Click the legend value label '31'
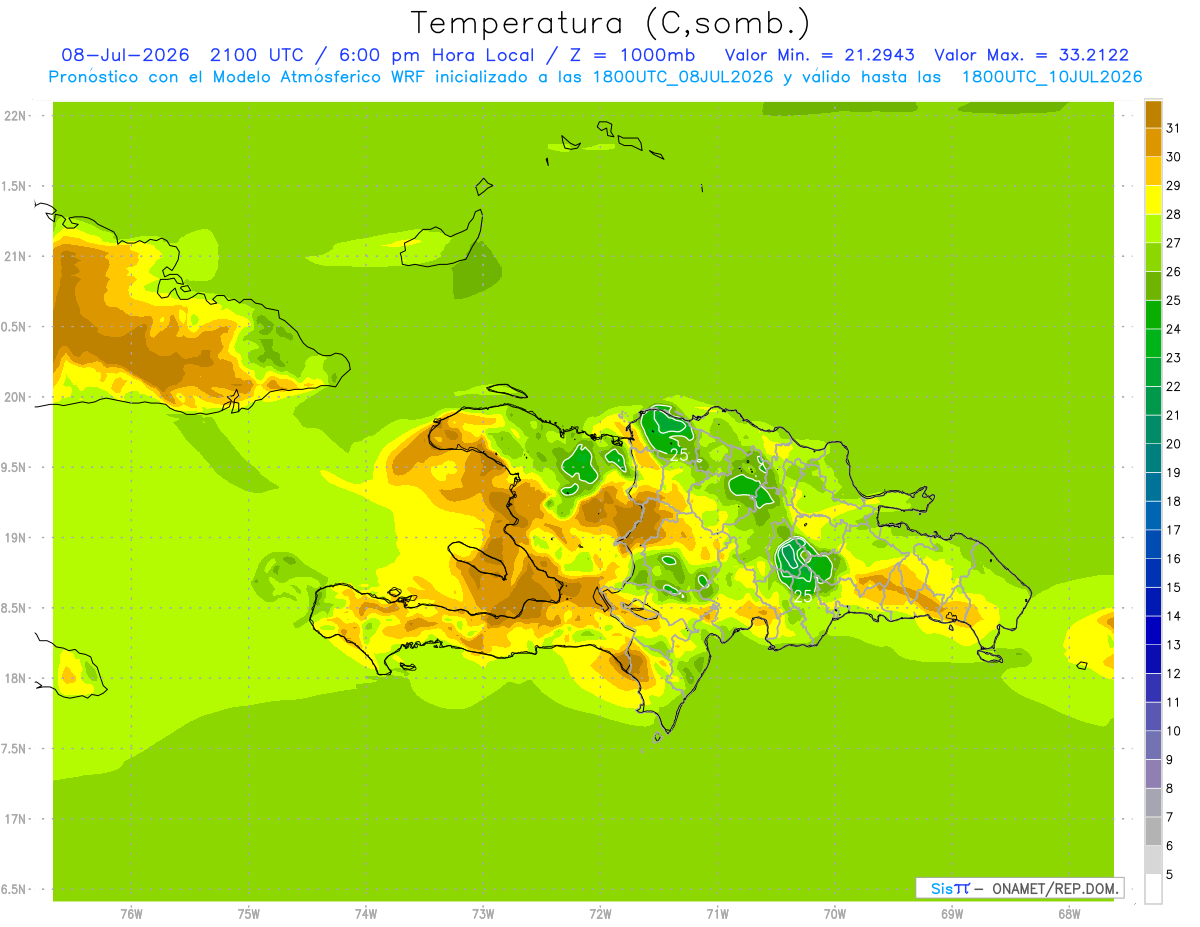Screen dimensions: 1200x927 coord(1174,128)
